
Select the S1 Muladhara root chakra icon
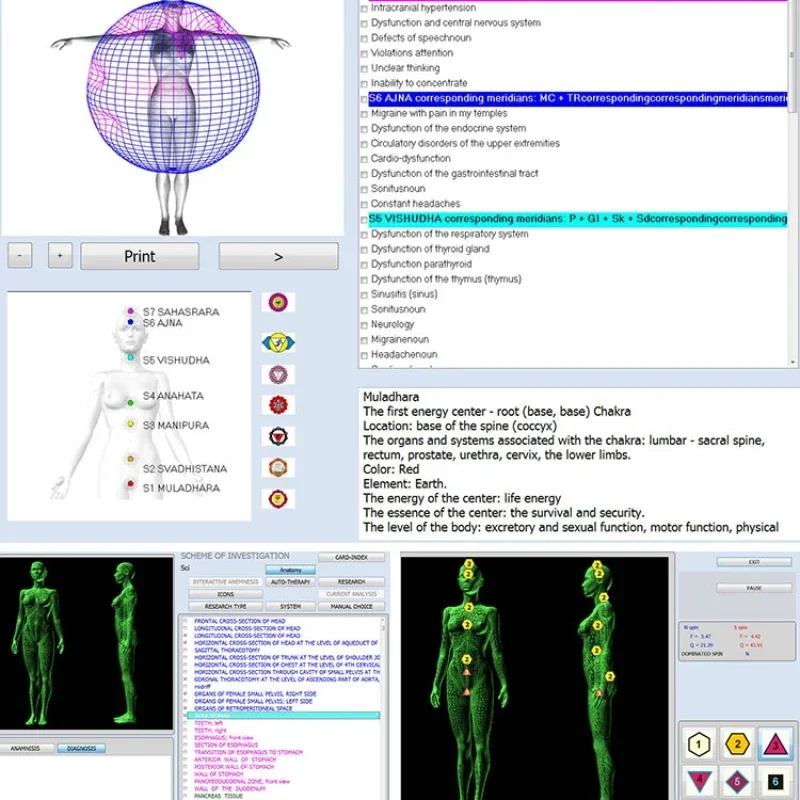278,499
